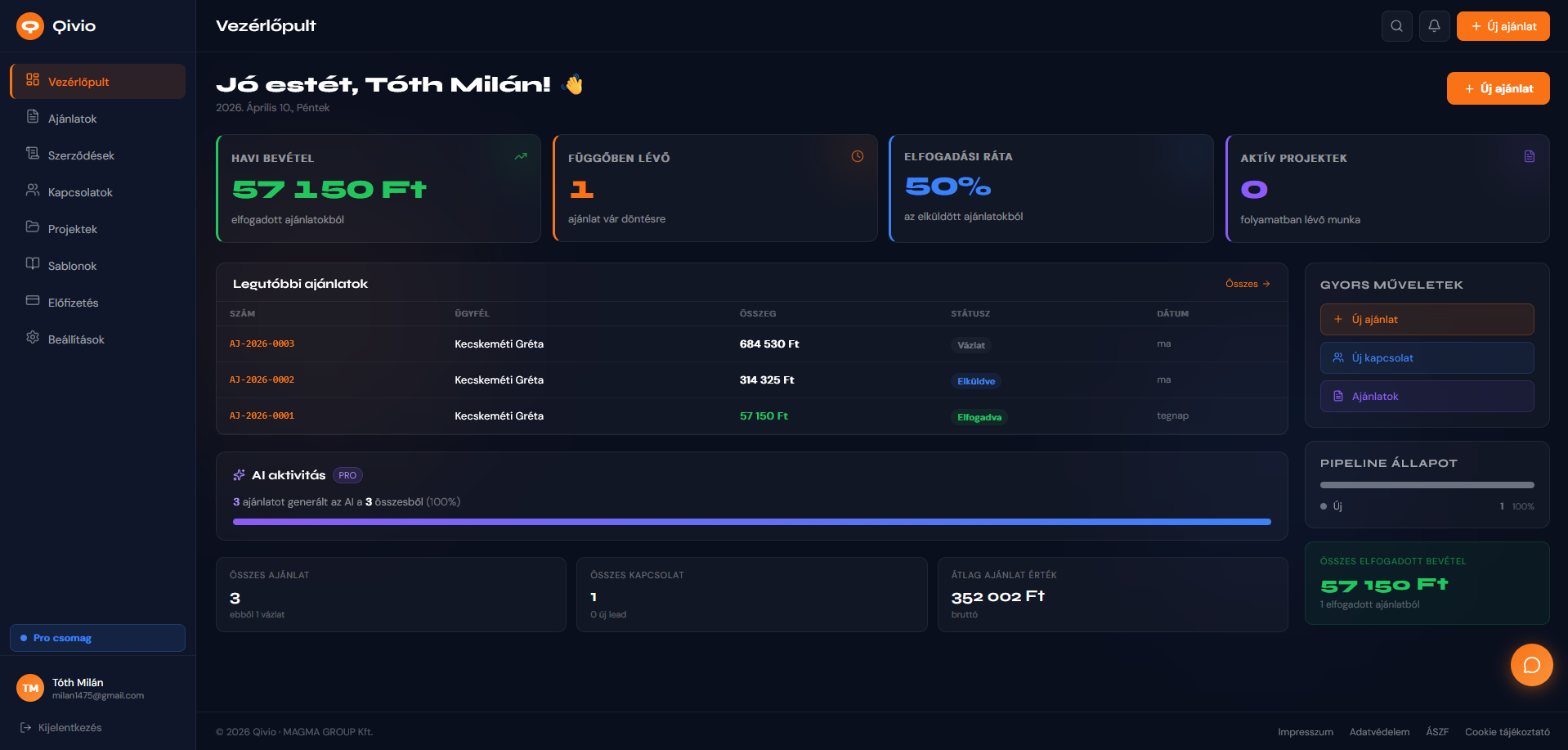The image size is (1568, 750).
Task: Open Sablonok in the sidebar
Action: [x=72, y=266]
